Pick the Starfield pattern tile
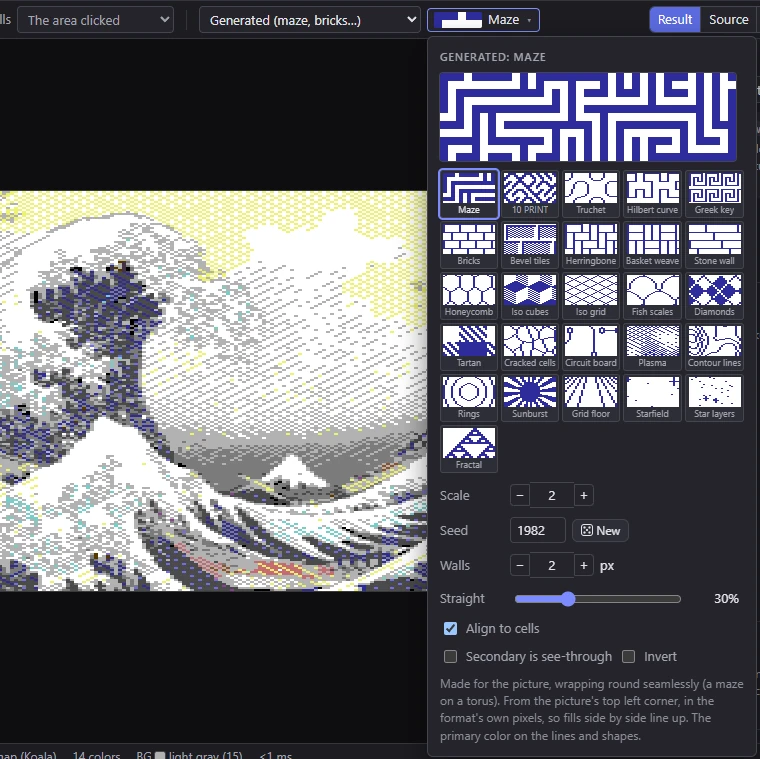 [652, 398]
